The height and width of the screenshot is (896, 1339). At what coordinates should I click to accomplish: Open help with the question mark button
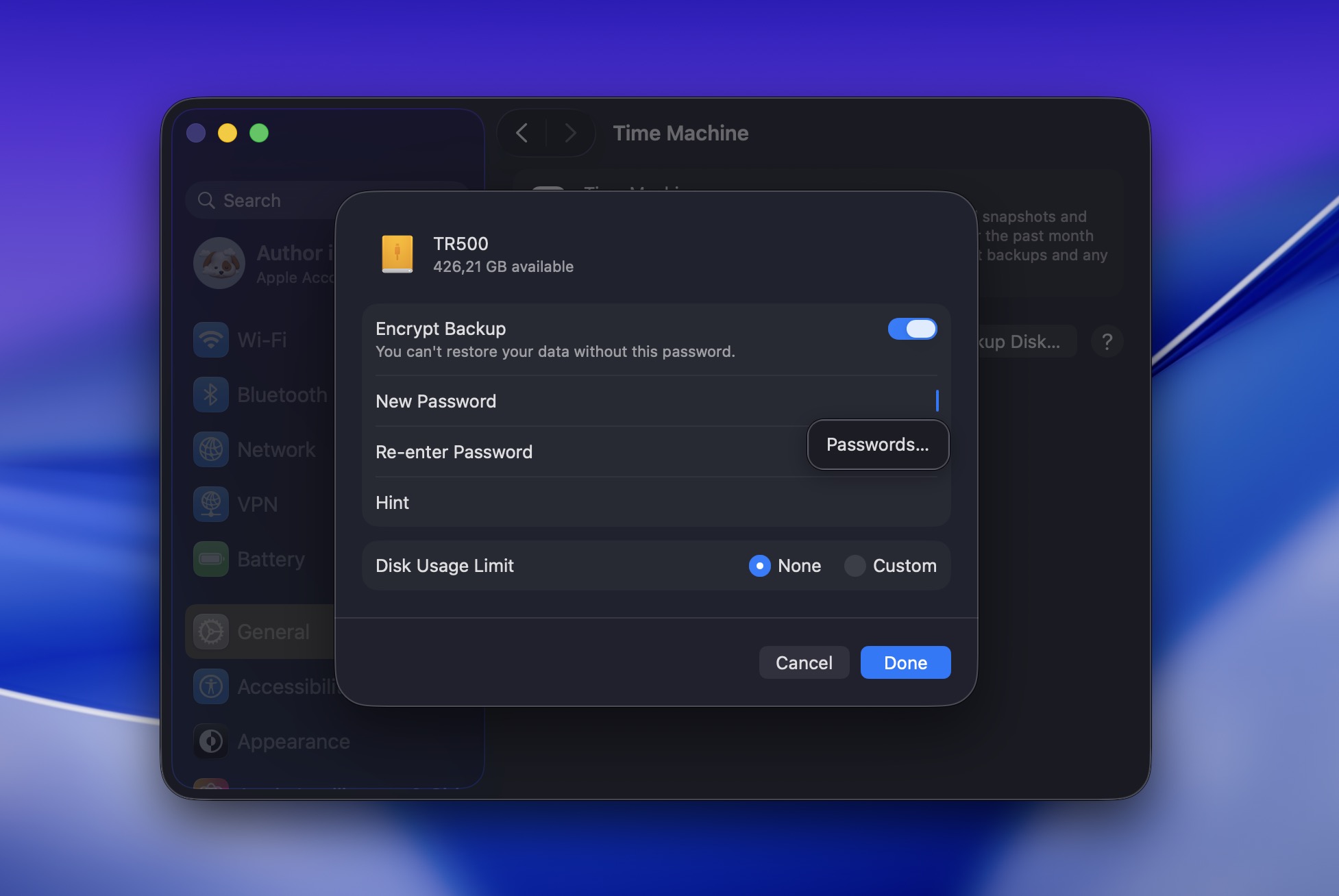click(x=1107, y=341)
